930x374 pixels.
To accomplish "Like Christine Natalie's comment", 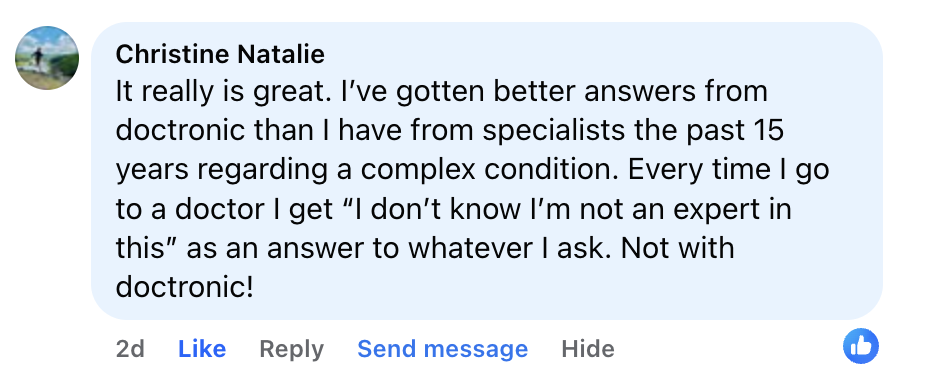I will (x=202, y=349).
